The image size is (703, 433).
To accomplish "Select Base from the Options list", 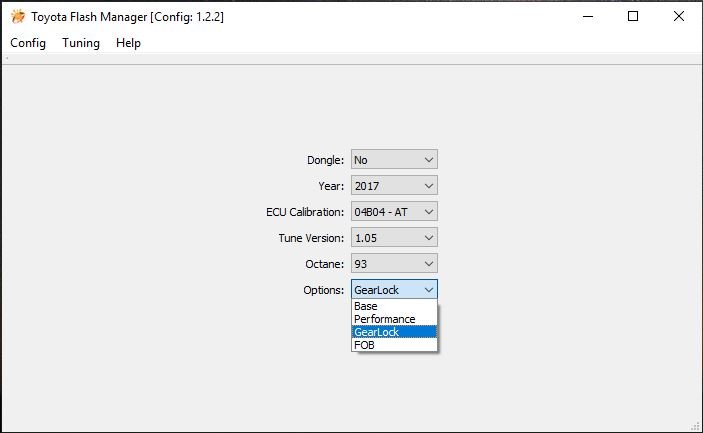I will (x=394, y=306).
